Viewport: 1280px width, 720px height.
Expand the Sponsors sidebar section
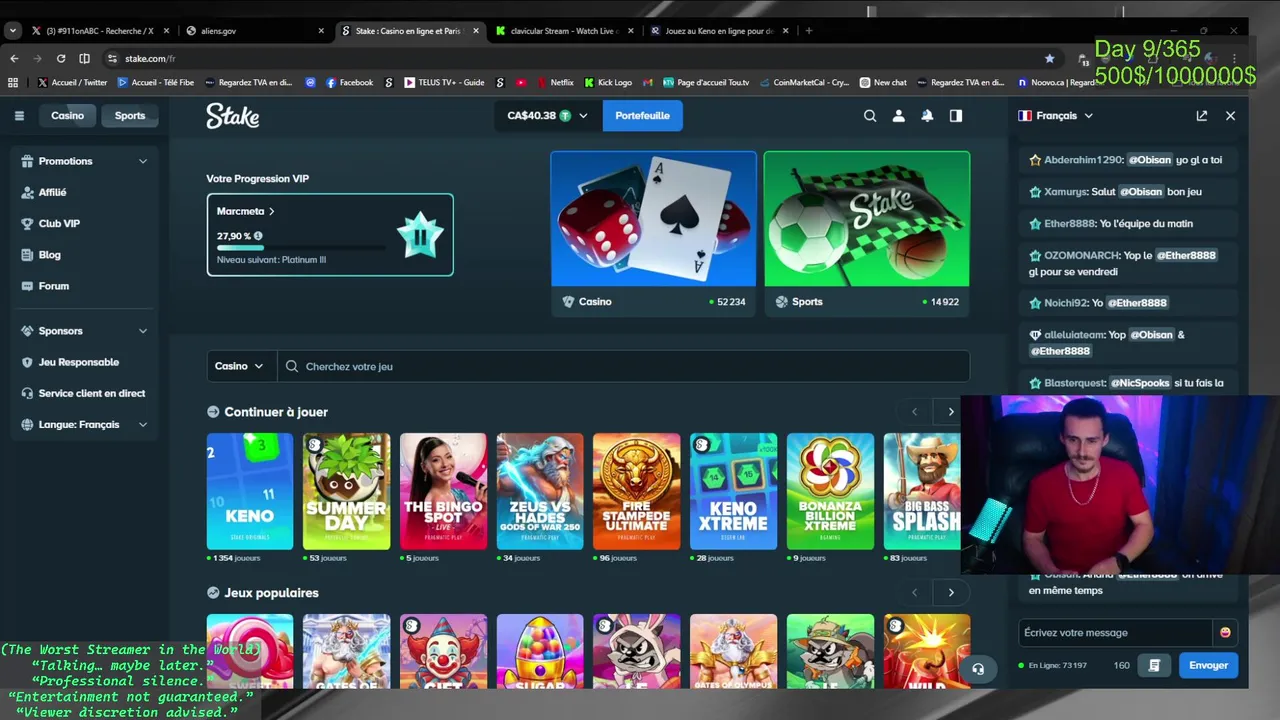pos(84,331)
